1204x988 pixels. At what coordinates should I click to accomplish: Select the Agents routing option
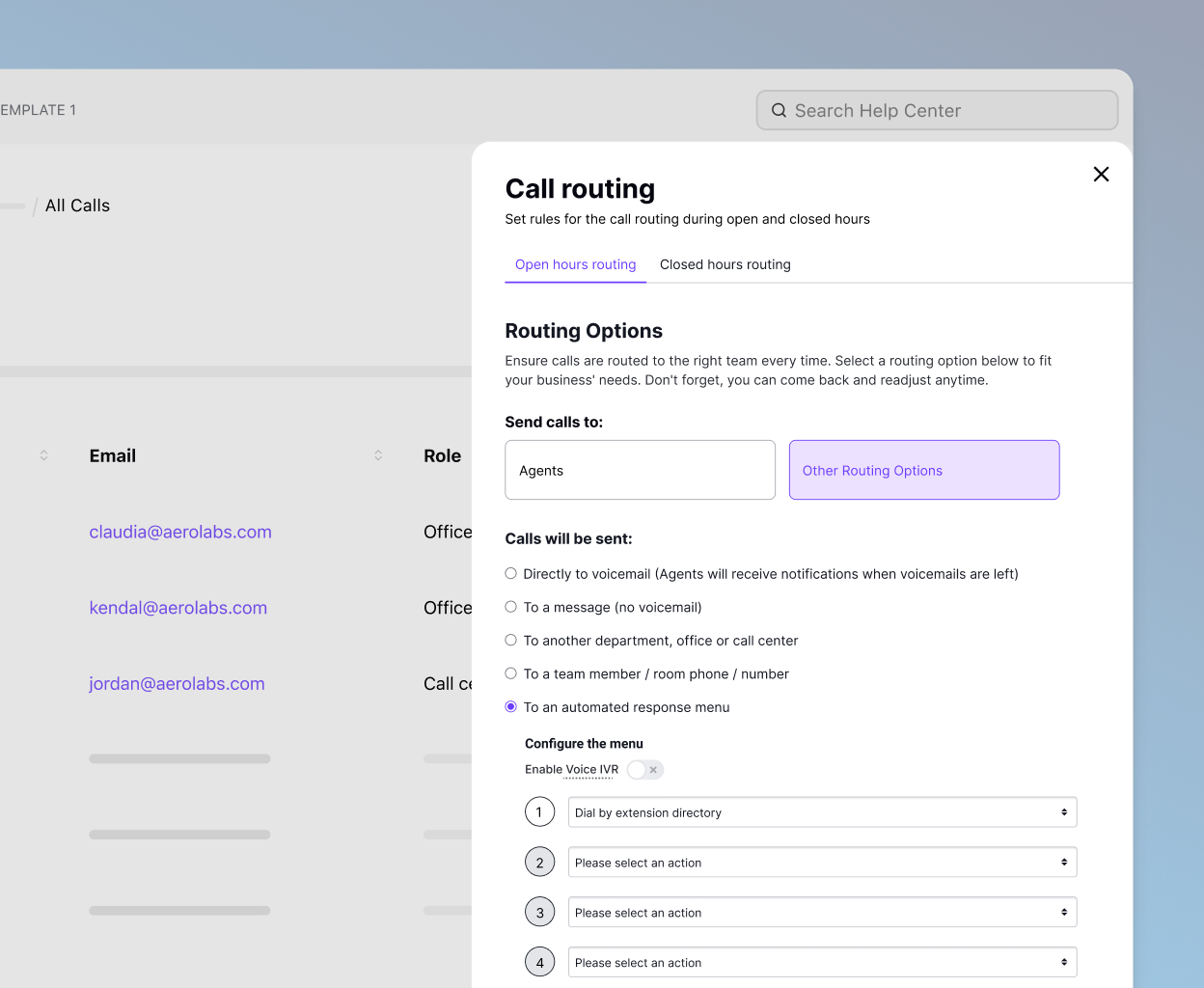tap(640, 470)
